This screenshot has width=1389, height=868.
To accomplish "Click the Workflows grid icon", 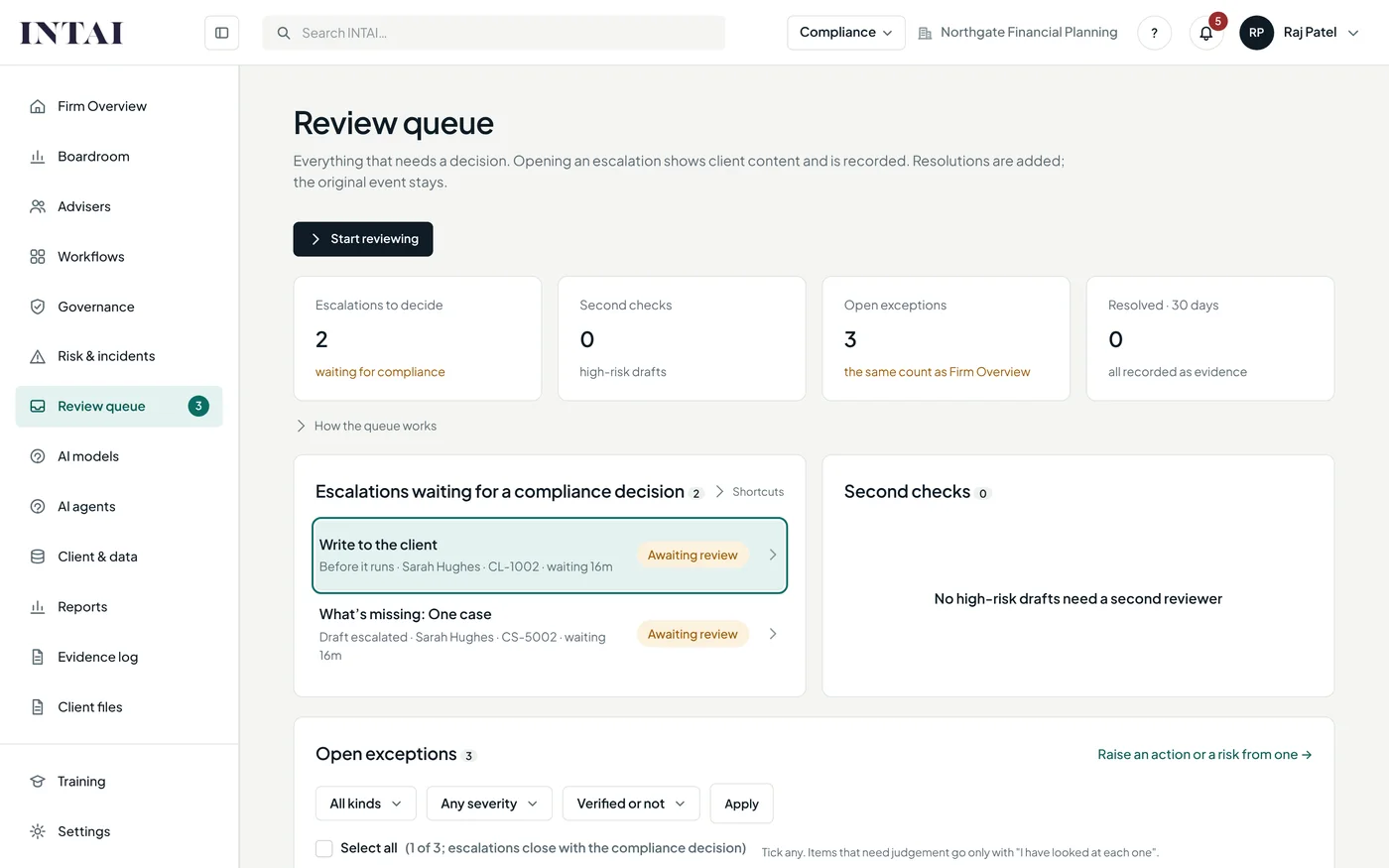I will (x=38, y=257).
